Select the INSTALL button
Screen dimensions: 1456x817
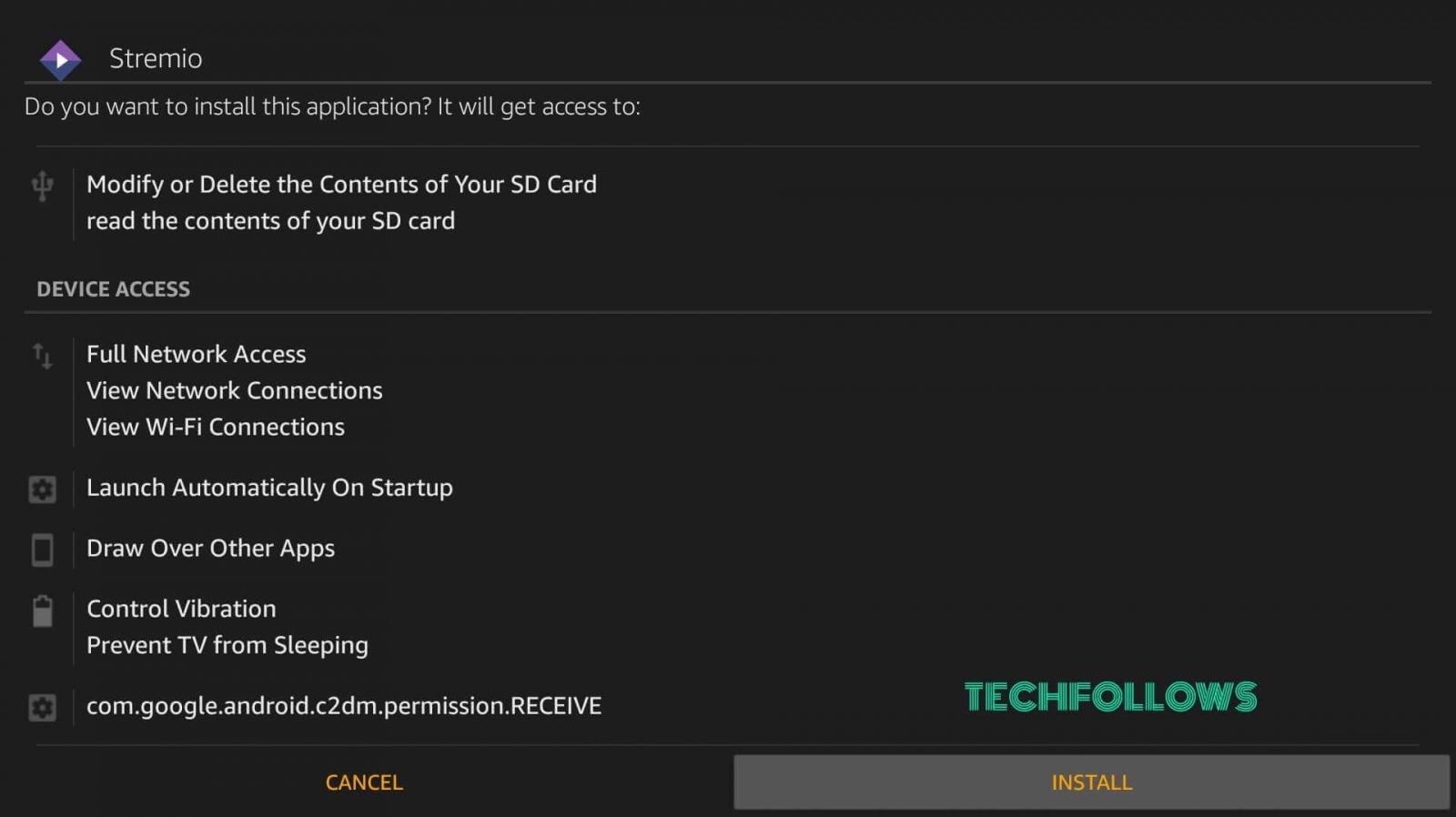[x=1091, y=782]
